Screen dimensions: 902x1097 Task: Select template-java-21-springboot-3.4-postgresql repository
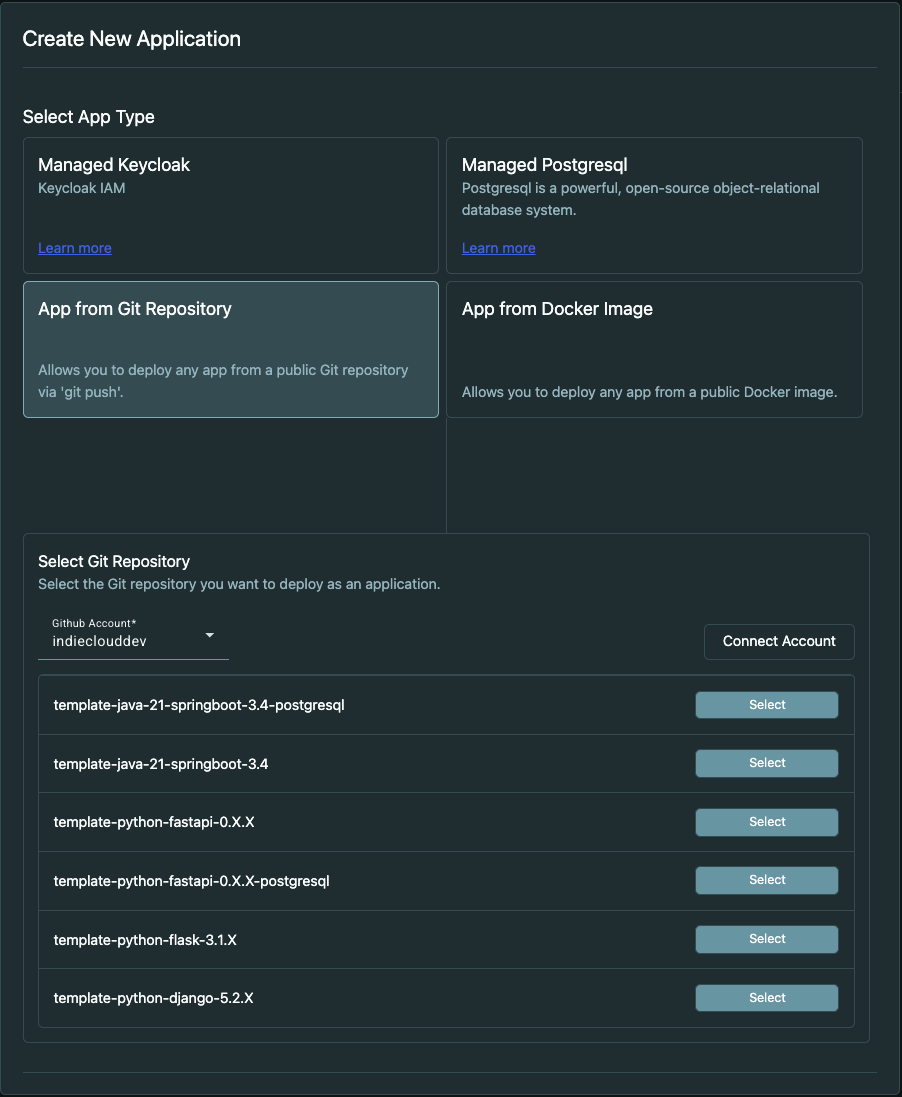pos(766,704)
